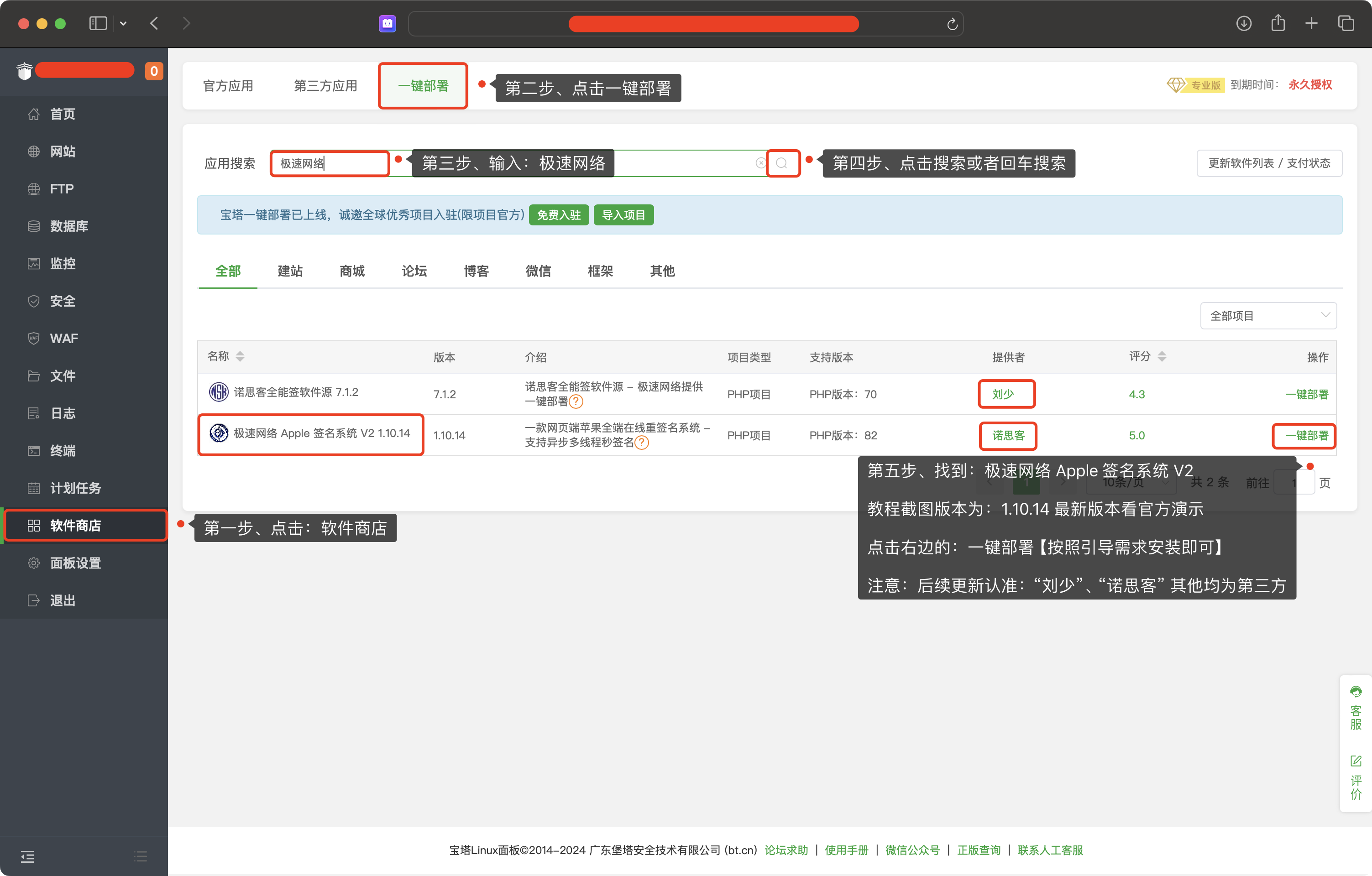Open 面板设置 gear icon
Screen dimensions: 1372x876
coord(34,563)
